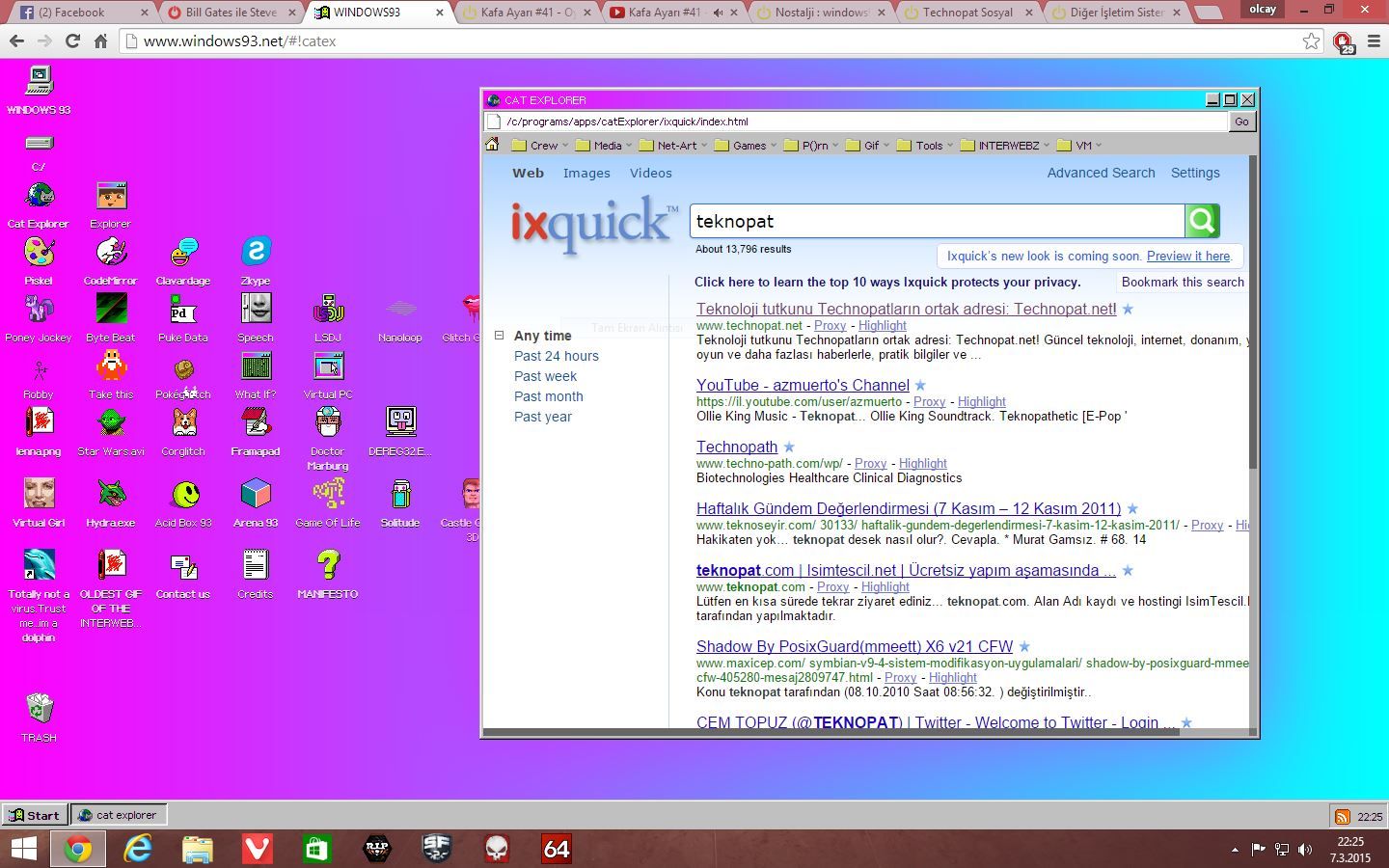1389x868 pixels.
Task: Open Puke Data desktop icon
Action: click(183, 318)
